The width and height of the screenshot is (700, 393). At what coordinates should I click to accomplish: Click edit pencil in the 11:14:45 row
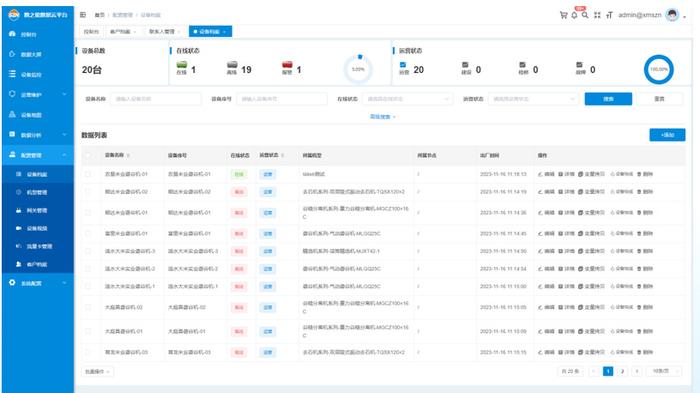546,234
